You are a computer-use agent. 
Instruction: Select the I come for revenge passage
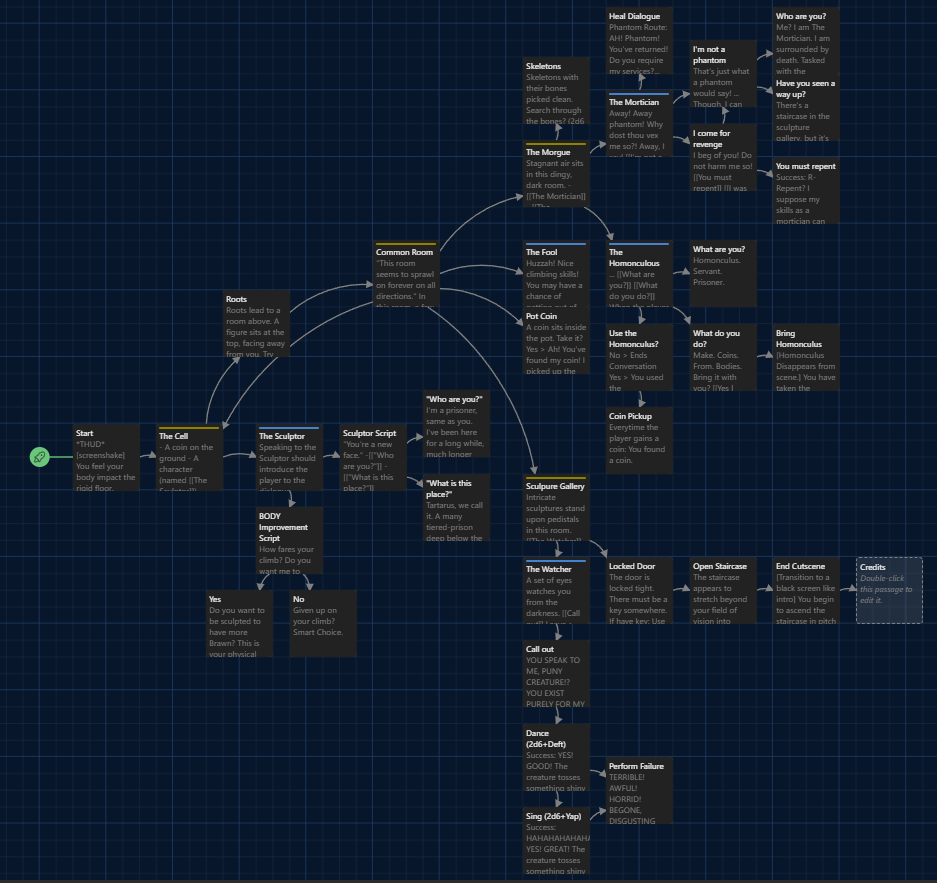[x=724, y=158]
